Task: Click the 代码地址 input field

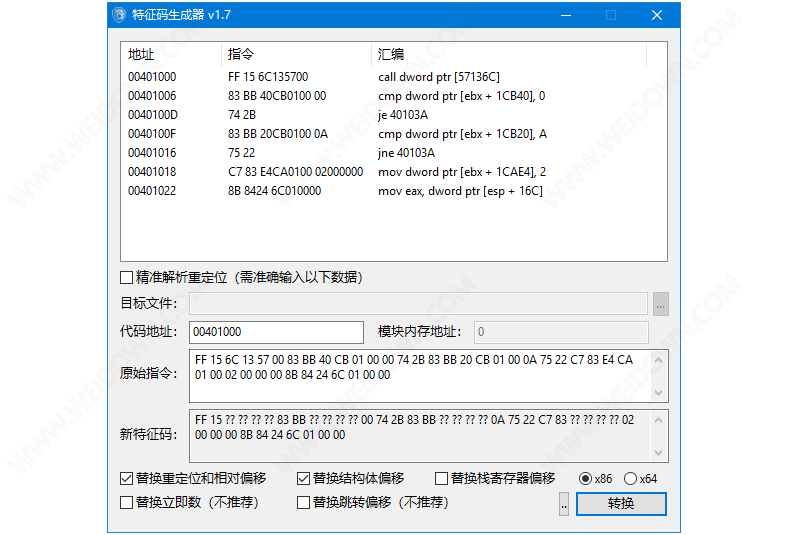Action: 277,332
